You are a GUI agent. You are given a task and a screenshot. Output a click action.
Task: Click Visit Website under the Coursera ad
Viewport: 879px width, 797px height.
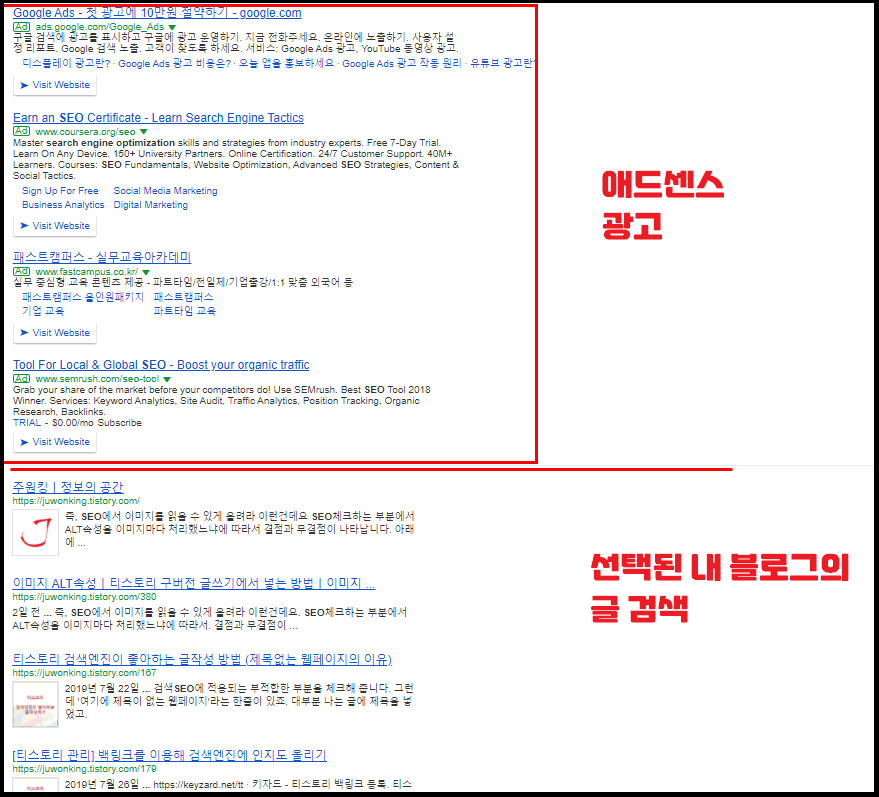(55, 226)
